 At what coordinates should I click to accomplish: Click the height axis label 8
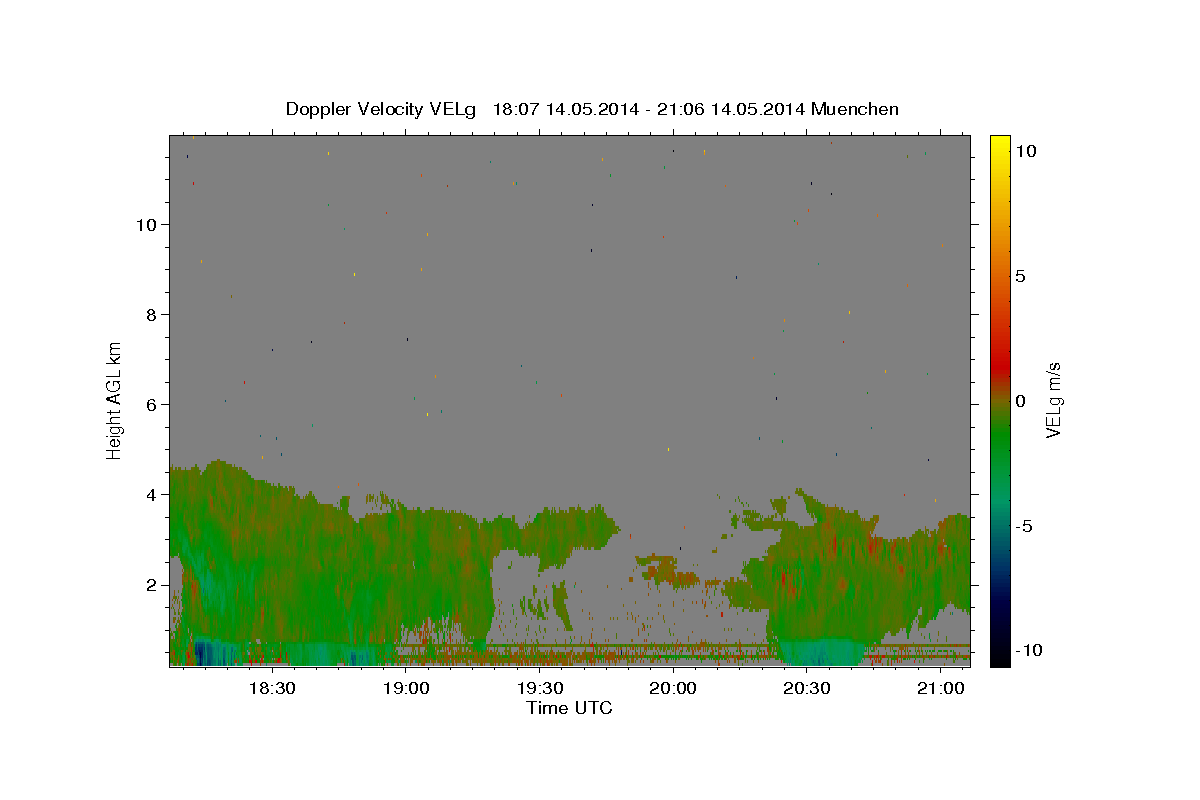tap(152, 314)
